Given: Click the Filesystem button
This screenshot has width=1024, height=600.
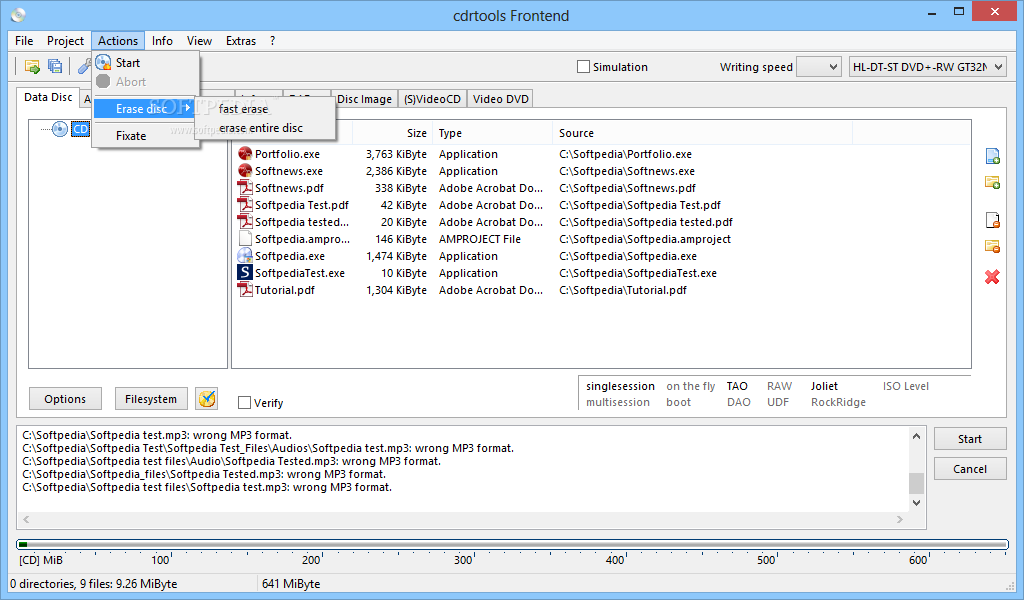Looking at the screenshot, I should tap(151, 399).
